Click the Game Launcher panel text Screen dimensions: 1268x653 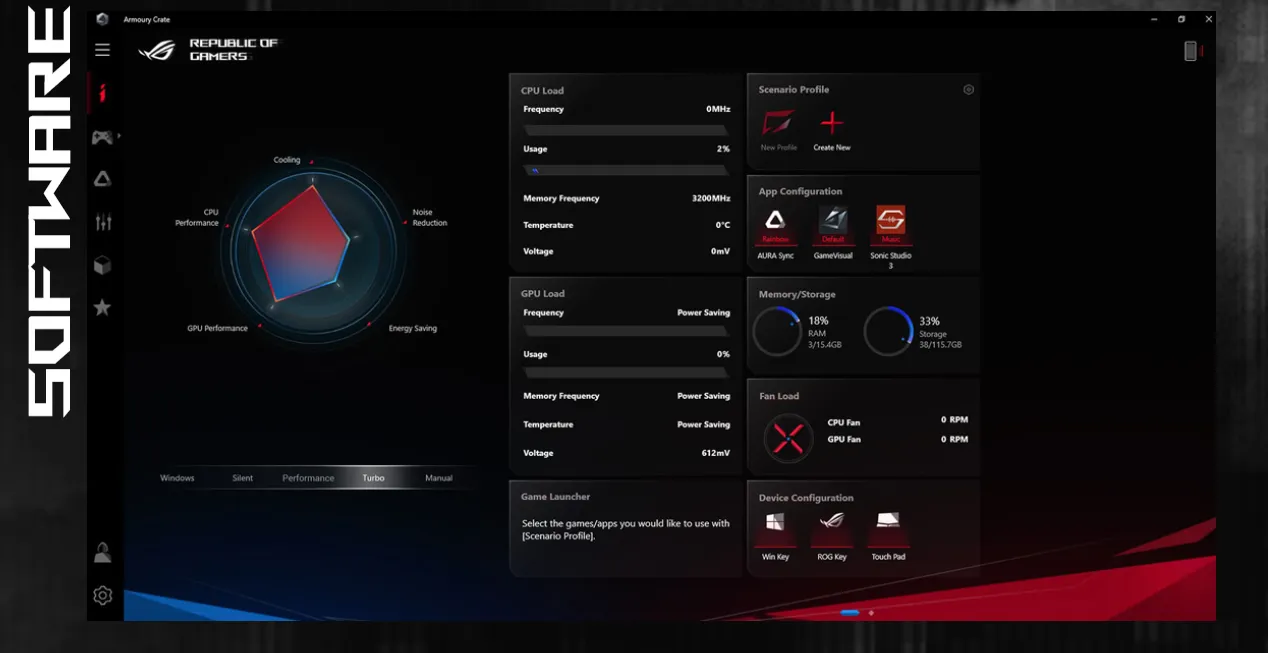626,529
